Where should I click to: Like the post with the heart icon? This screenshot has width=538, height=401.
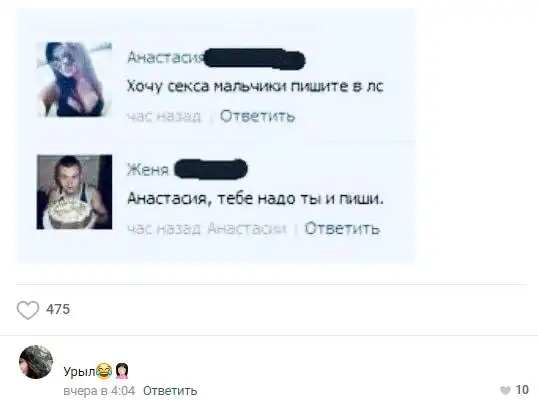pyautogui.click(x=28, y=310)
